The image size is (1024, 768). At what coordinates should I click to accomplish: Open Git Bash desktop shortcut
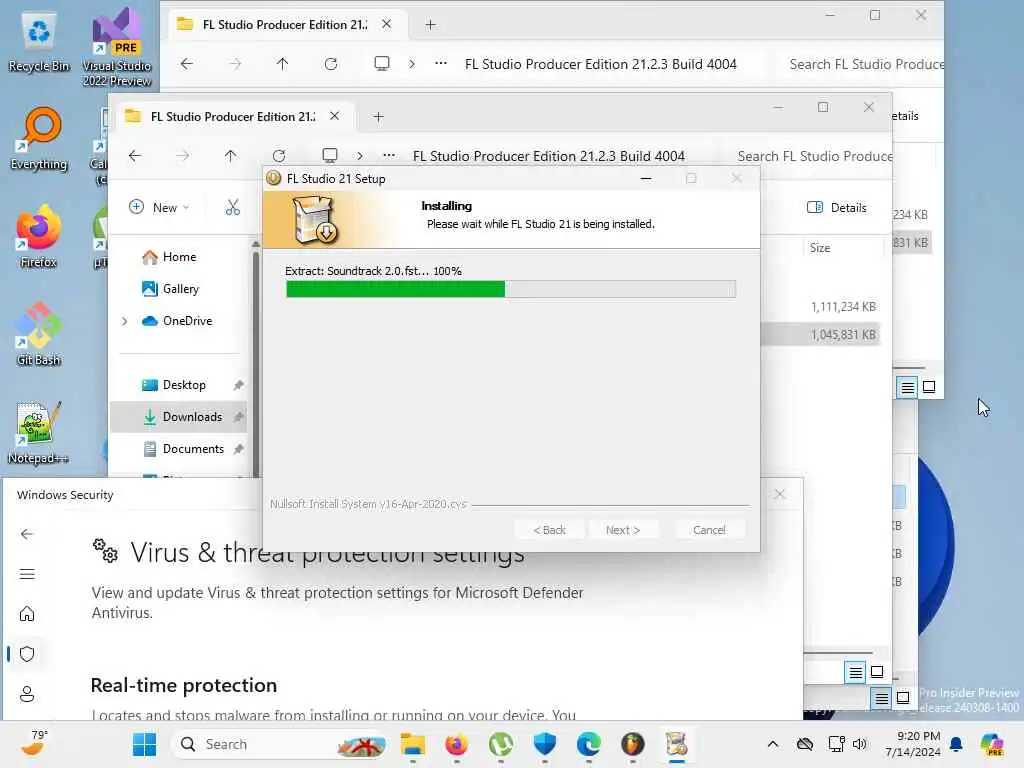click(39, 334)
